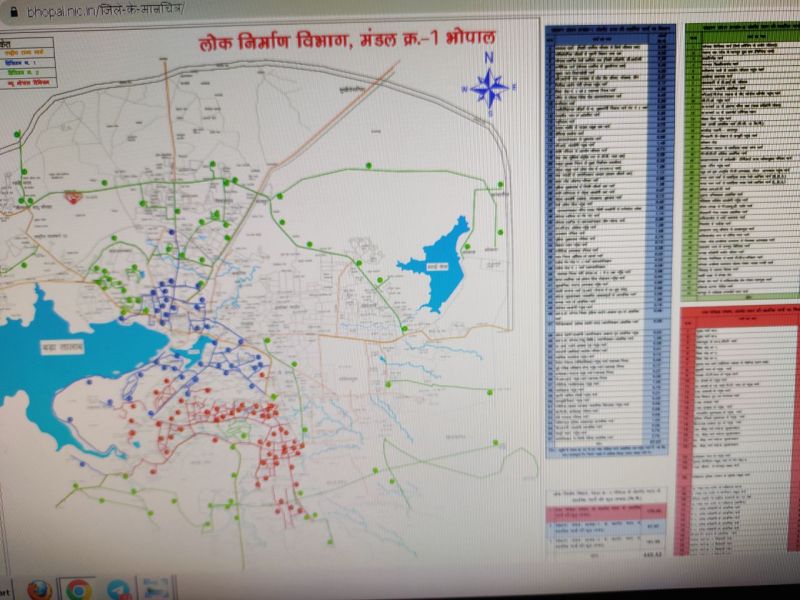Screen dimensions: 800x600
Task: Click the blue compass rose on the map
Action: point(489,89)
